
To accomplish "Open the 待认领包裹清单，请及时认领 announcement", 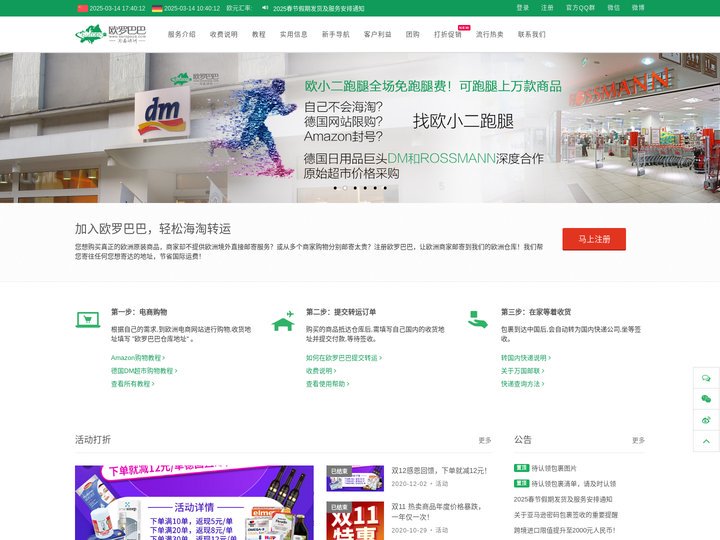I will point(574,484).
